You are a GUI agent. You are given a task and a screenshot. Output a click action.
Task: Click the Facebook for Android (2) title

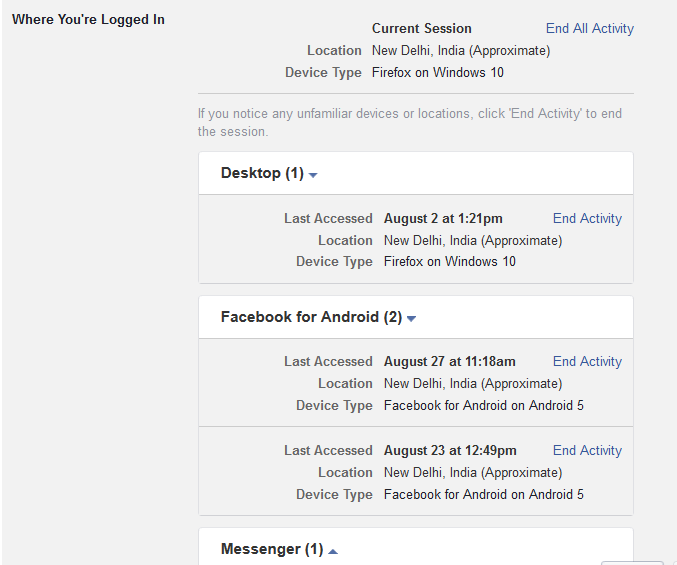coord(311,317)
